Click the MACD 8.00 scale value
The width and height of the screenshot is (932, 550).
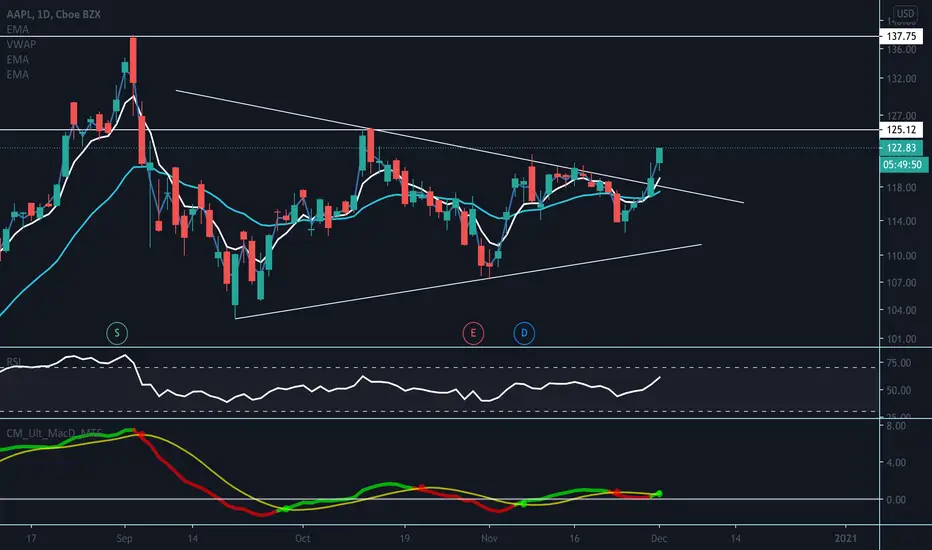point(896,426)
